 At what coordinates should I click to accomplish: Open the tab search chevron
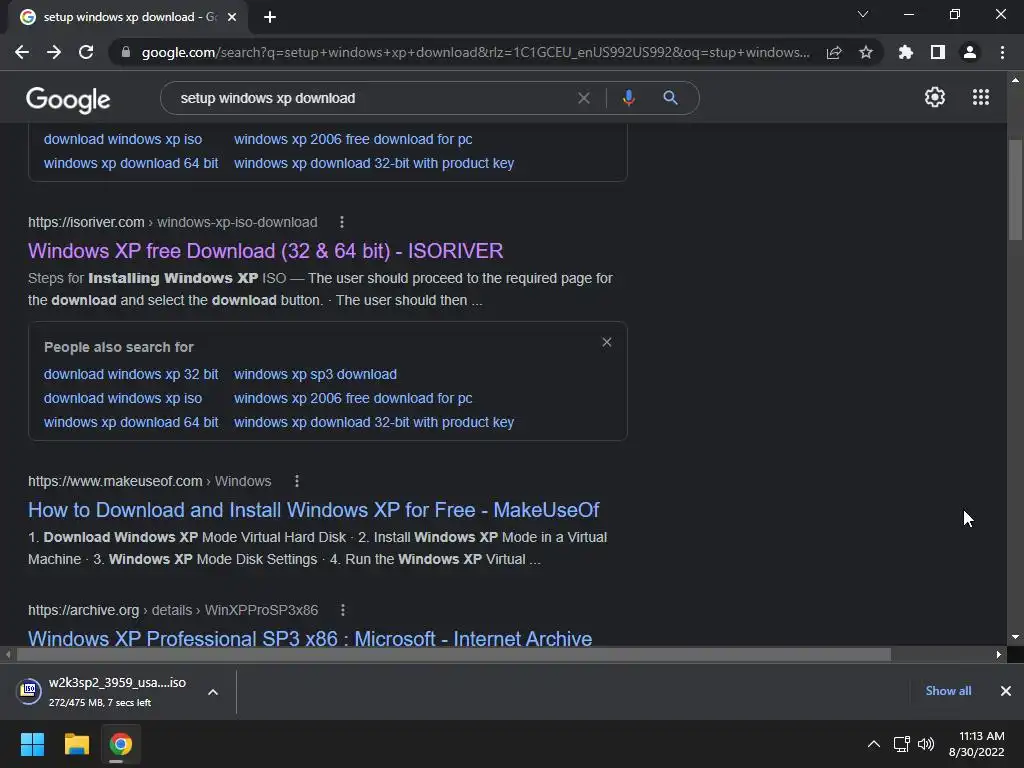[x=862, y=14]
